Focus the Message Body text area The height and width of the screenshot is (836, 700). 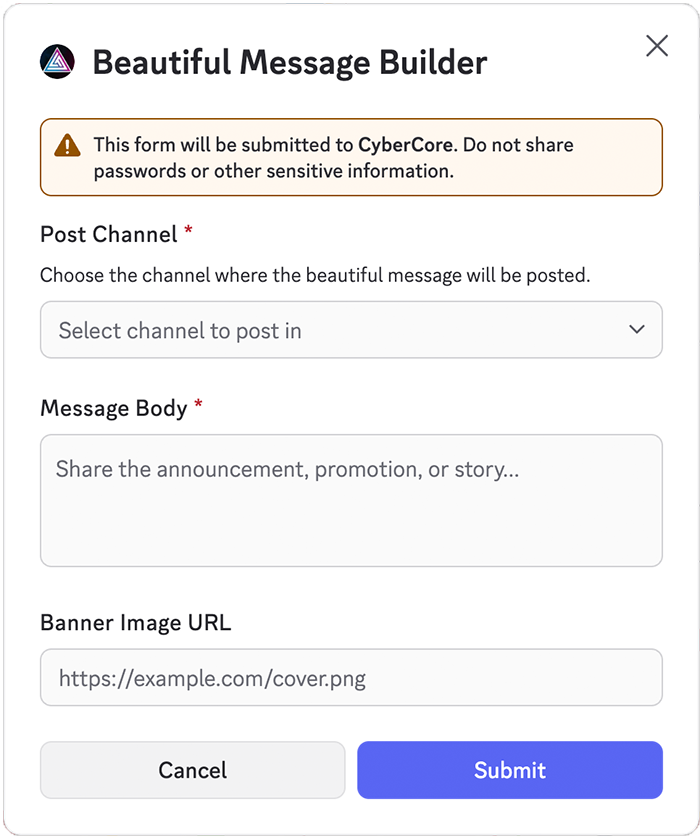[x=351, y=500]
